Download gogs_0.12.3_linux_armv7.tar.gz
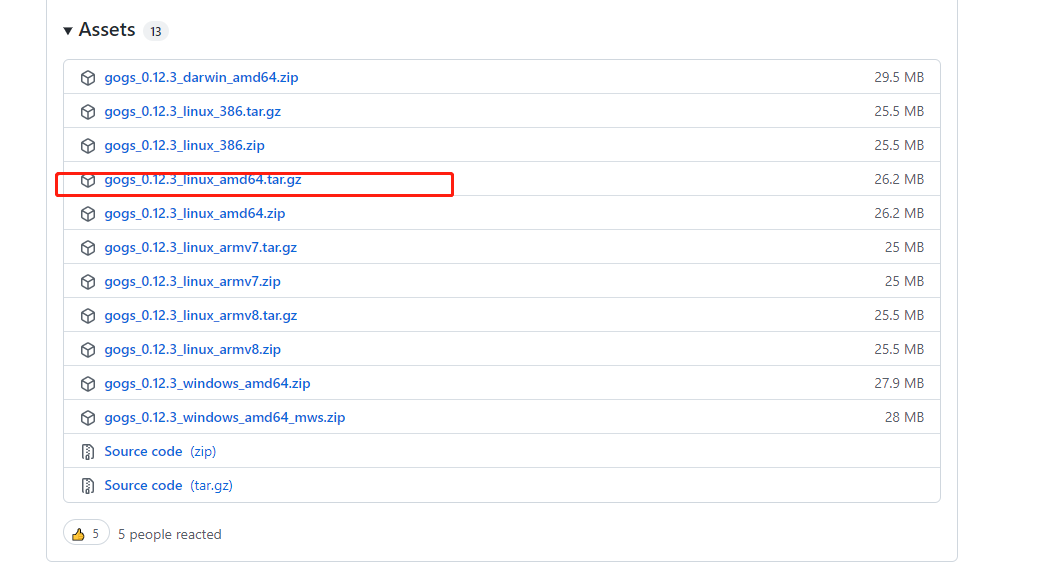The width and height of the screenshot is (1059, 572). pos(201,247)
